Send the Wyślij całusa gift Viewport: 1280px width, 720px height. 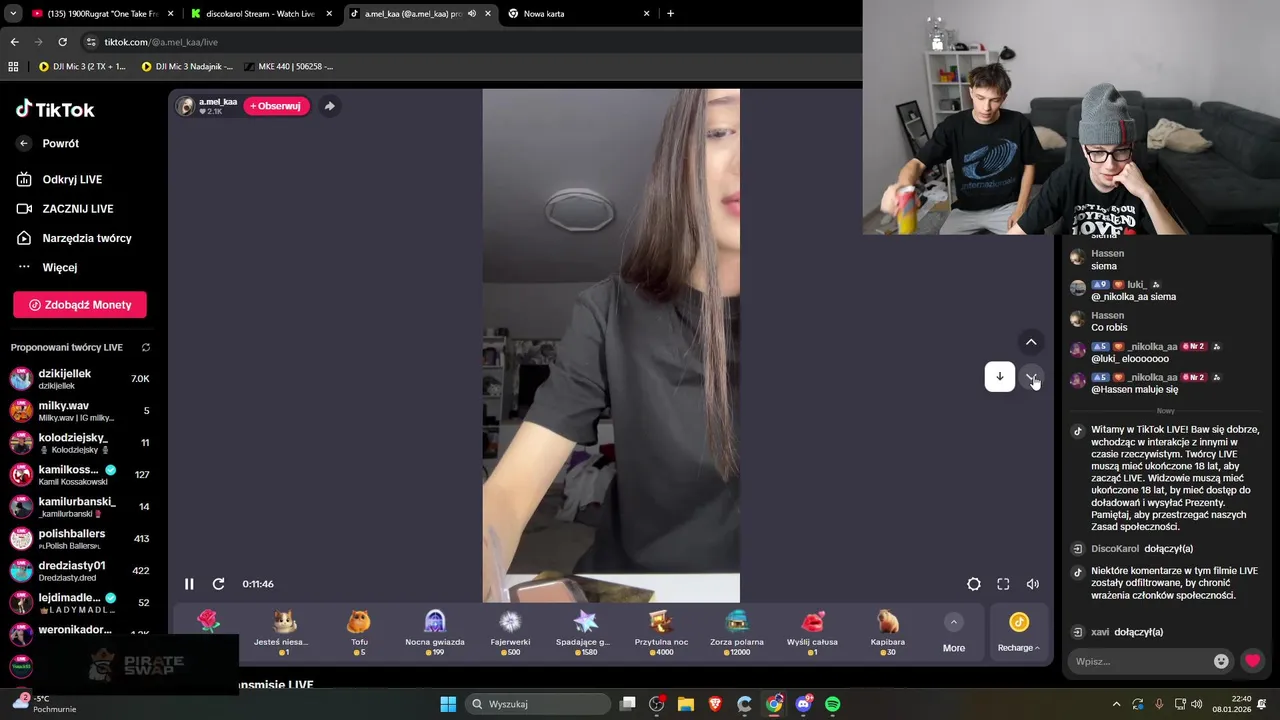coord(813,633)
